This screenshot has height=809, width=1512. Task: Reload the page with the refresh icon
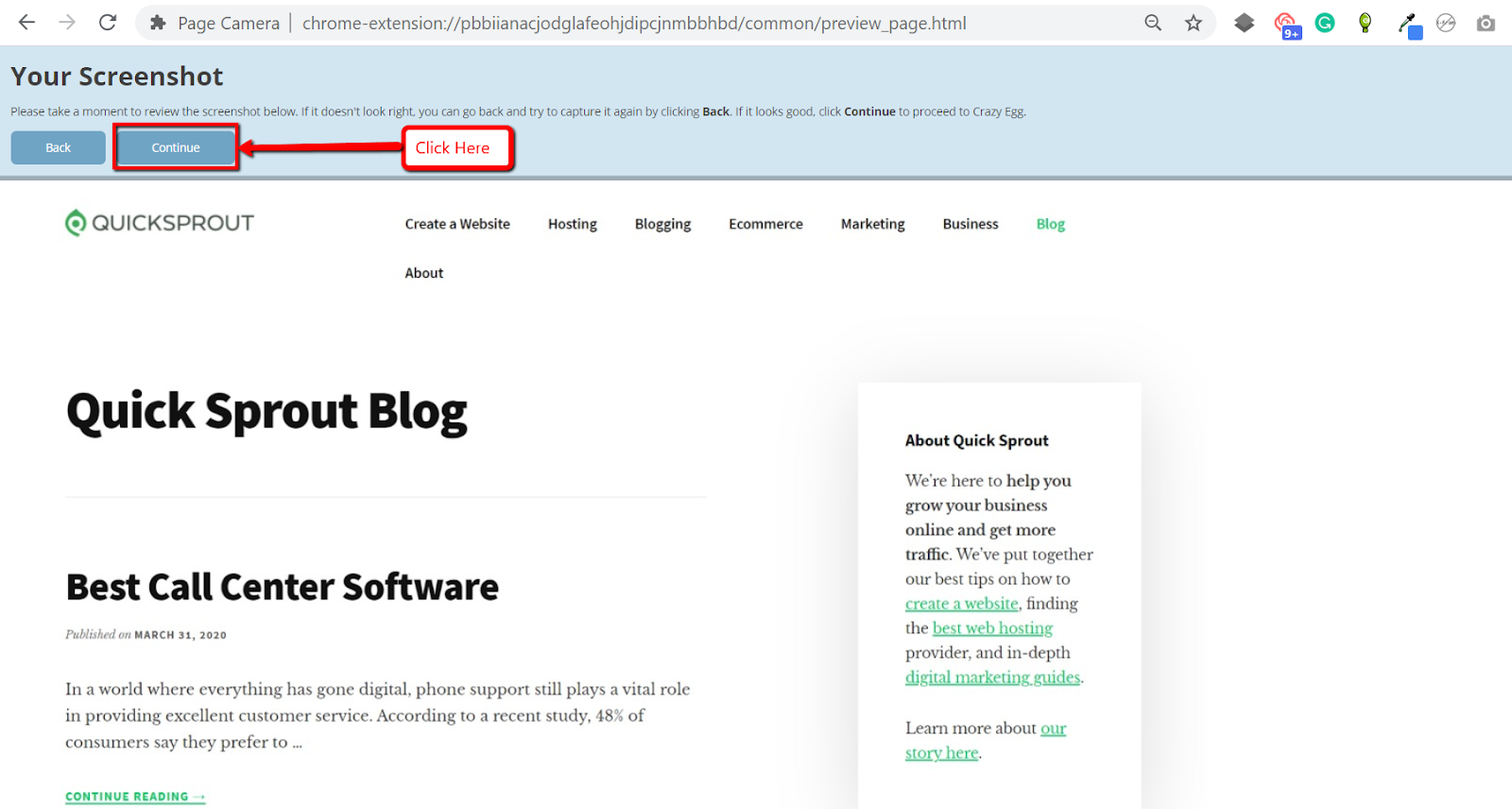point(108,23)
